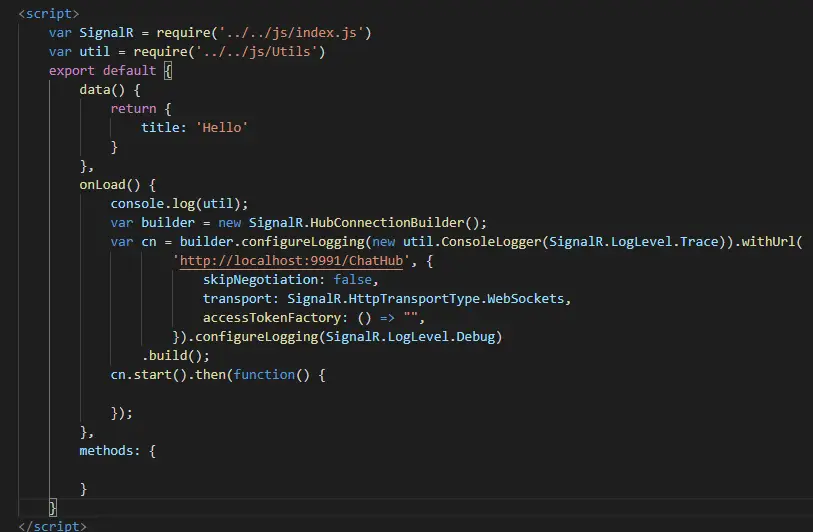The height and width of the screenshot is (532, 813).
Task: Click SignalR.LogLevel.Trace argument
Action: [x=634, y=242]
